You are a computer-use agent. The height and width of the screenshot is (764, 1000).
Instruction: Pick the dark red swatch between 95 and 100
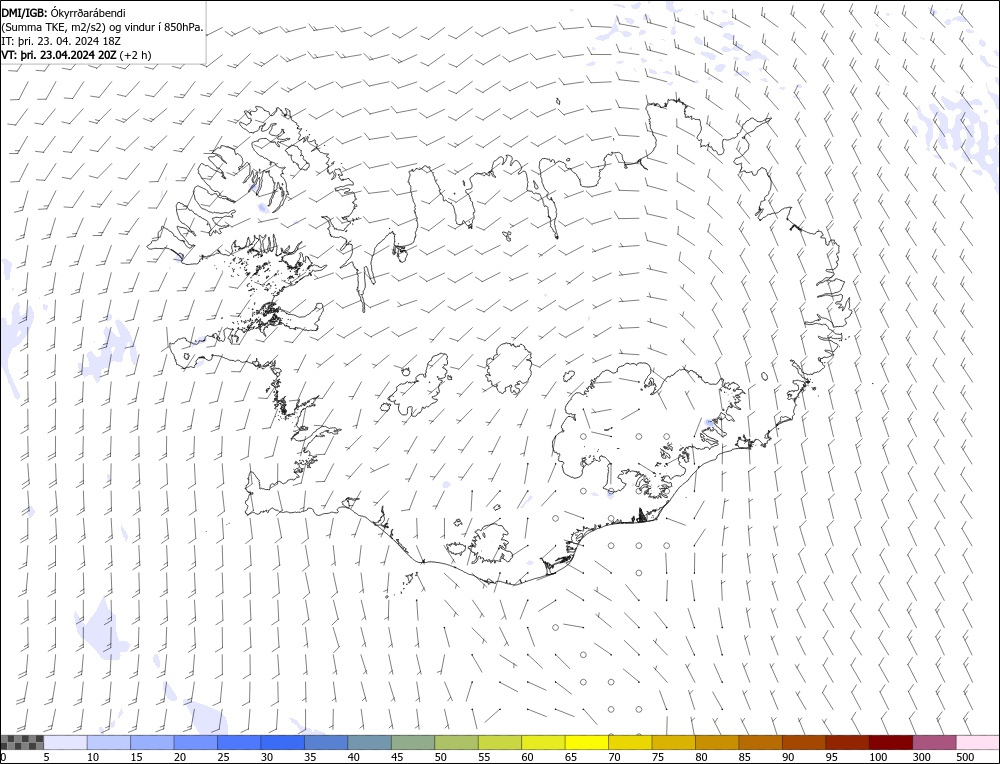(848, 742)
